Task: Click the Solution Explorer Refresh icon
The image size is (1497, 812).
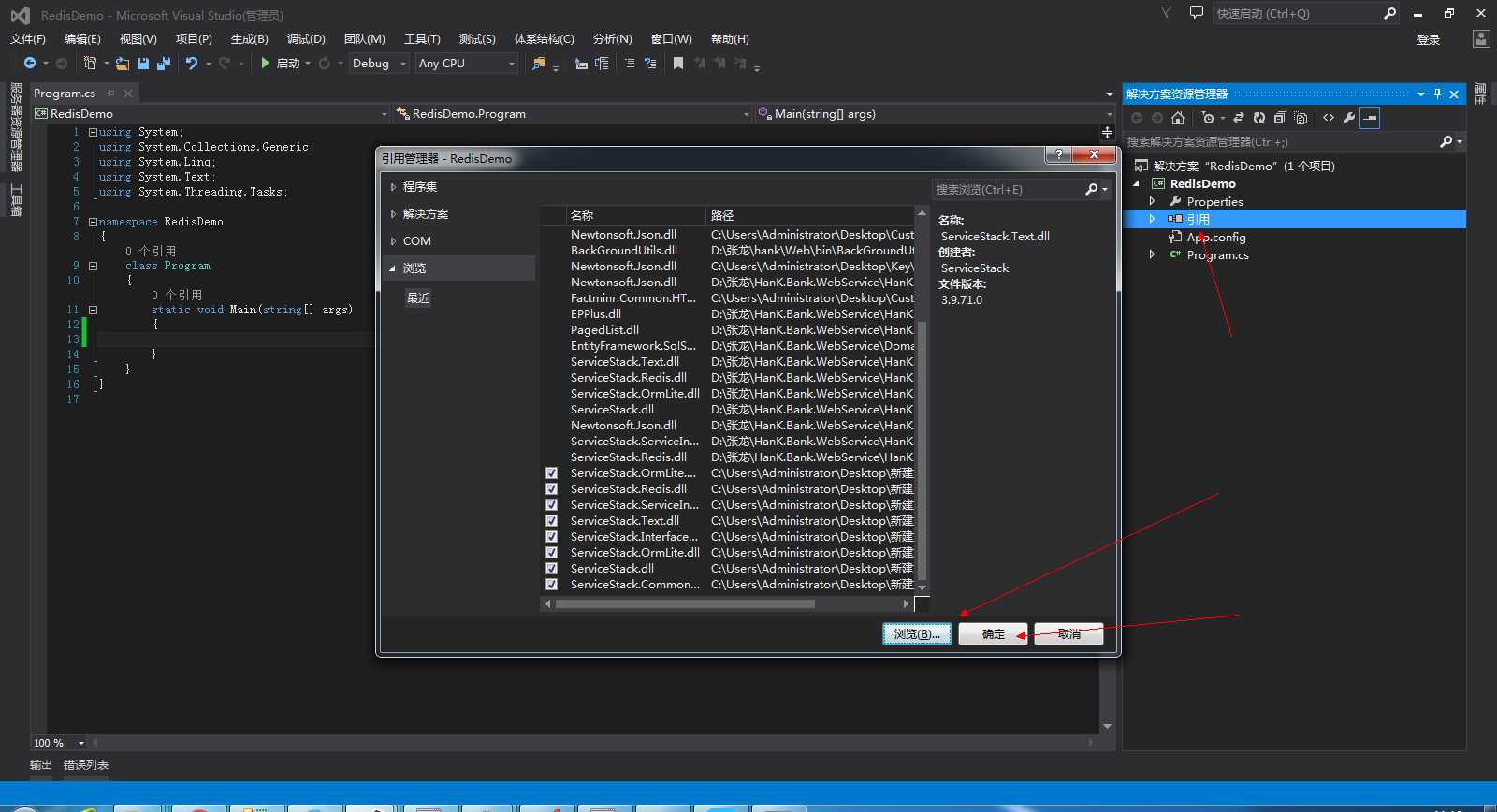Action: [1259, 118]
